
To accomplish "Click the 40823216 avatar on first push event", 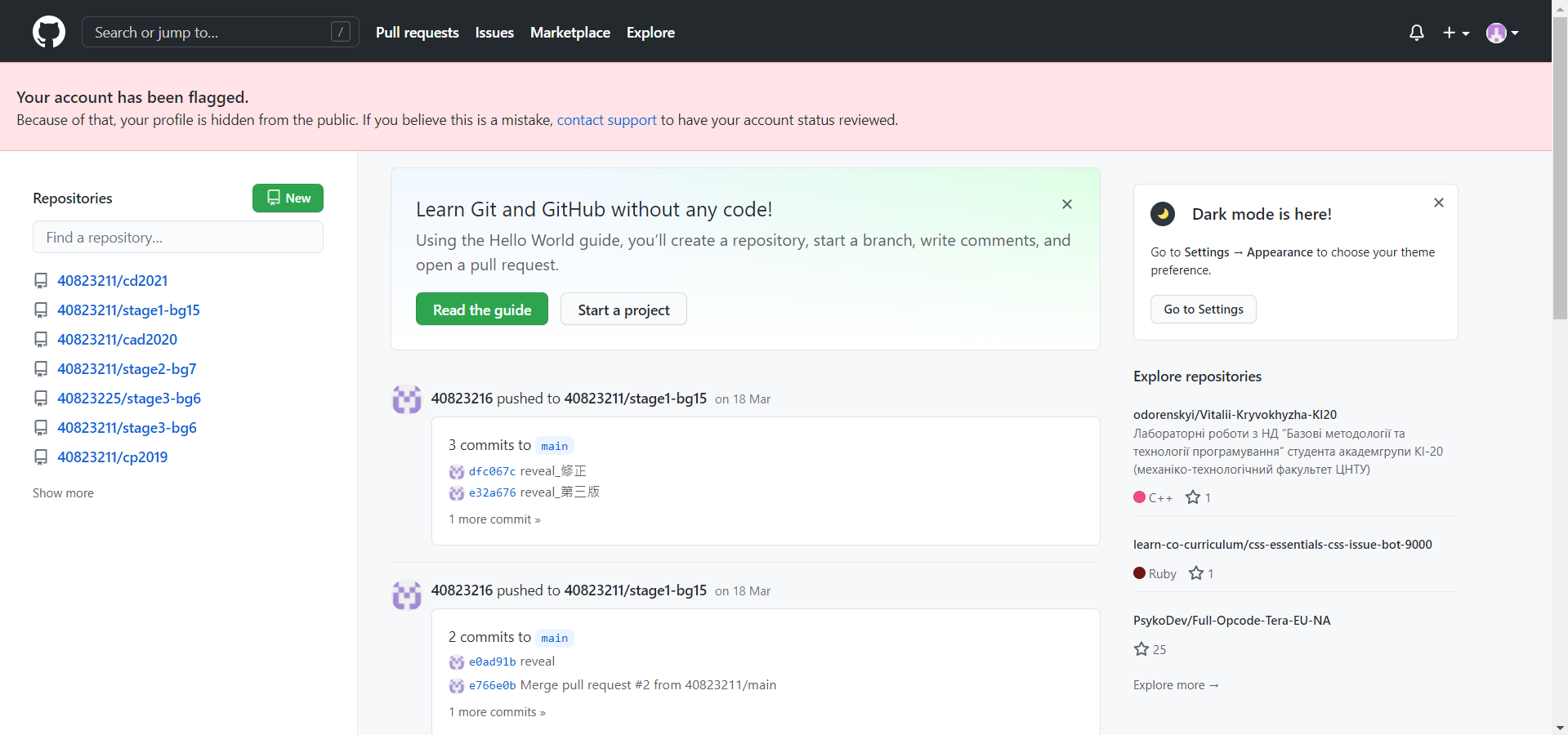I will click(407, 399).
